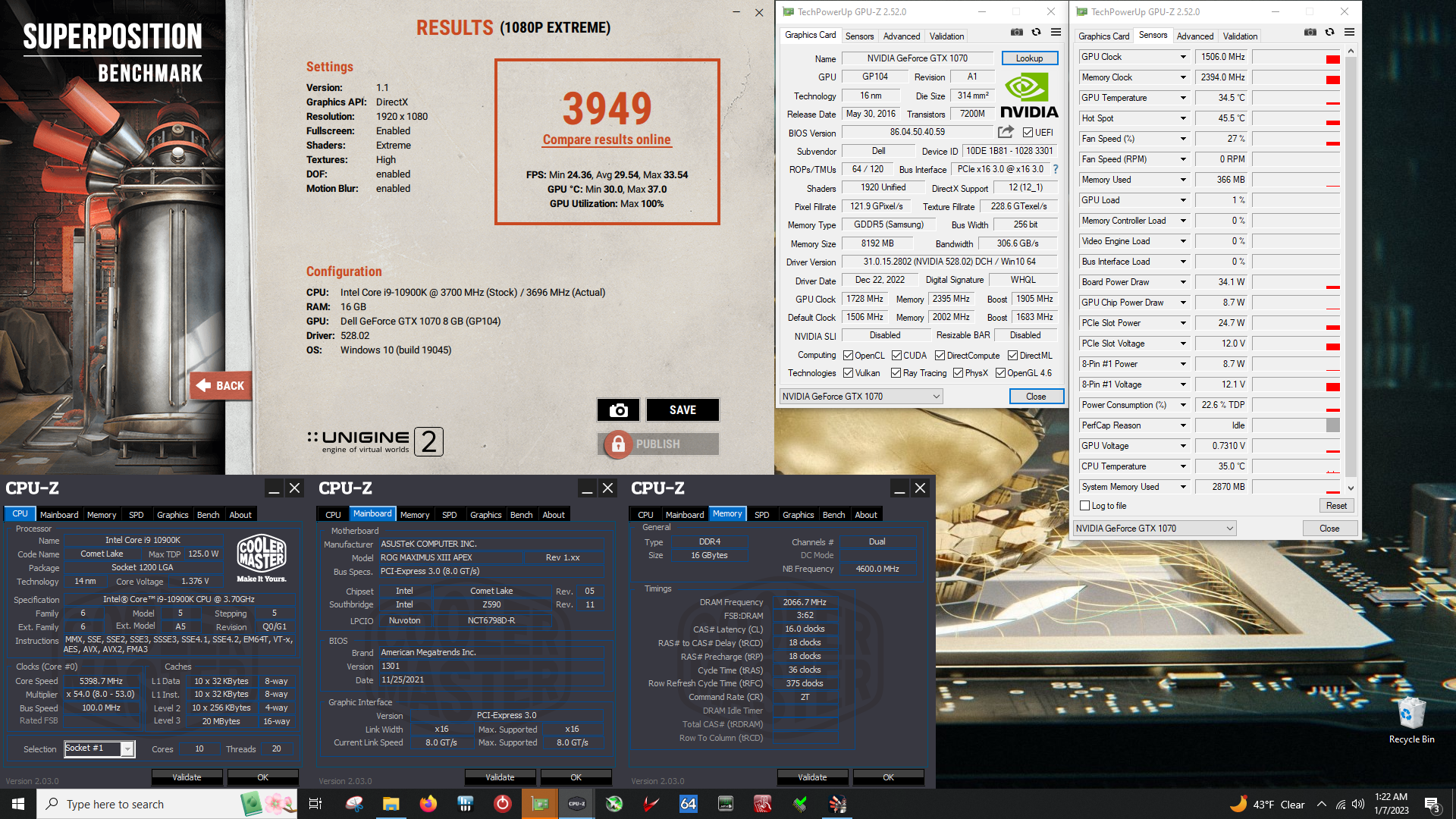
Task: Open Hot Spot sensor dropdown
Action: [1183, 118]
